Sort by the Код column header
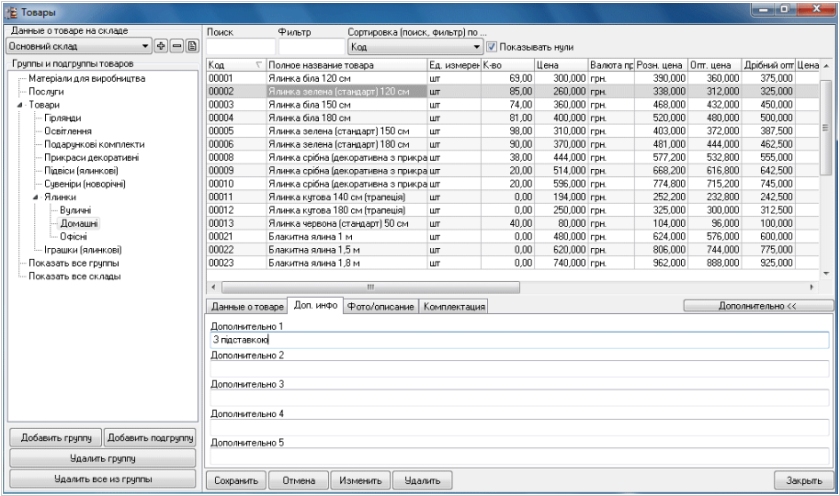This screenshot has height=496, width=840. pos(236,65)
